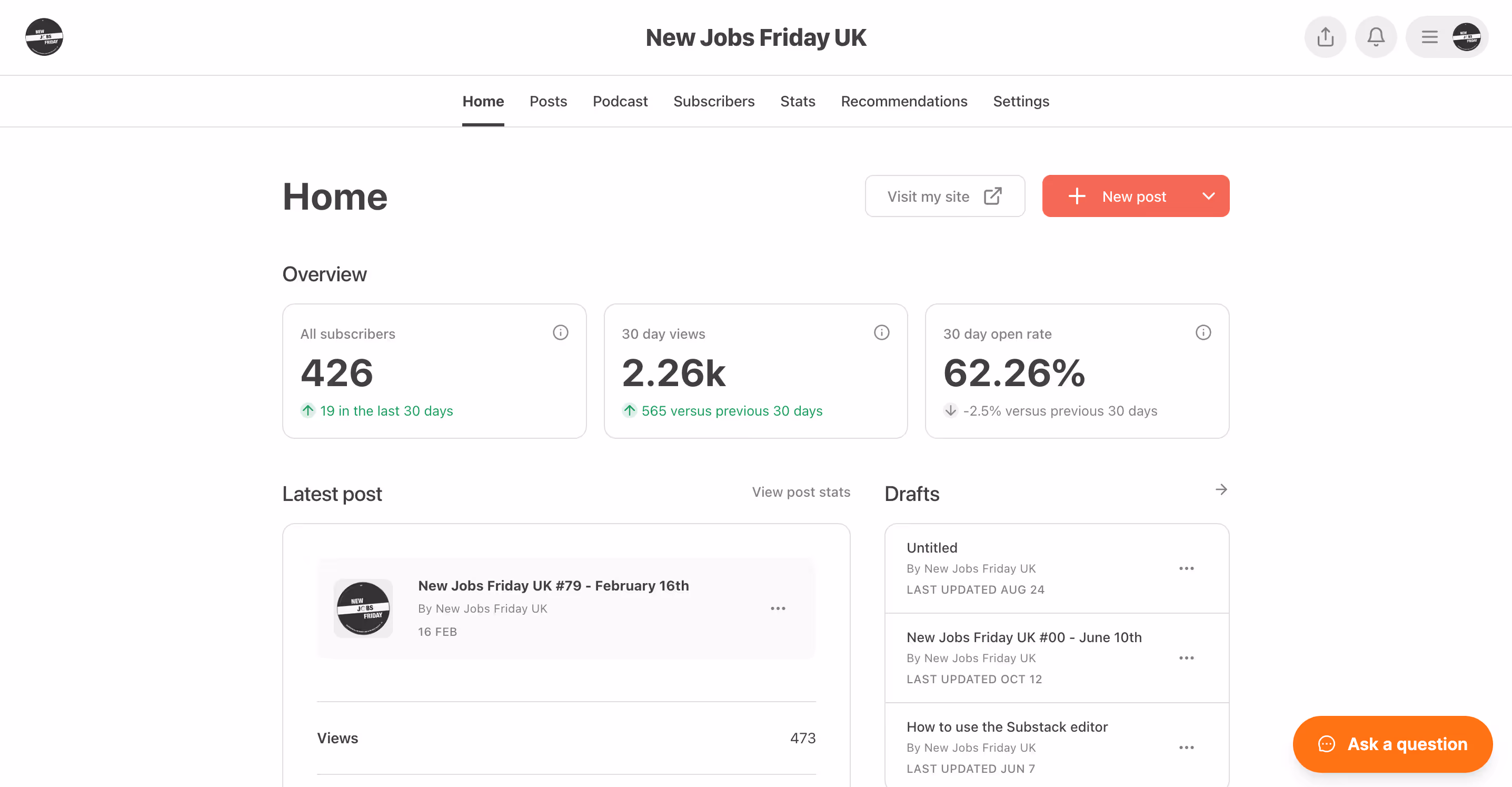The image size is (1512, 787).
Task: Open the View post stats link
Action: pos(801,492)
